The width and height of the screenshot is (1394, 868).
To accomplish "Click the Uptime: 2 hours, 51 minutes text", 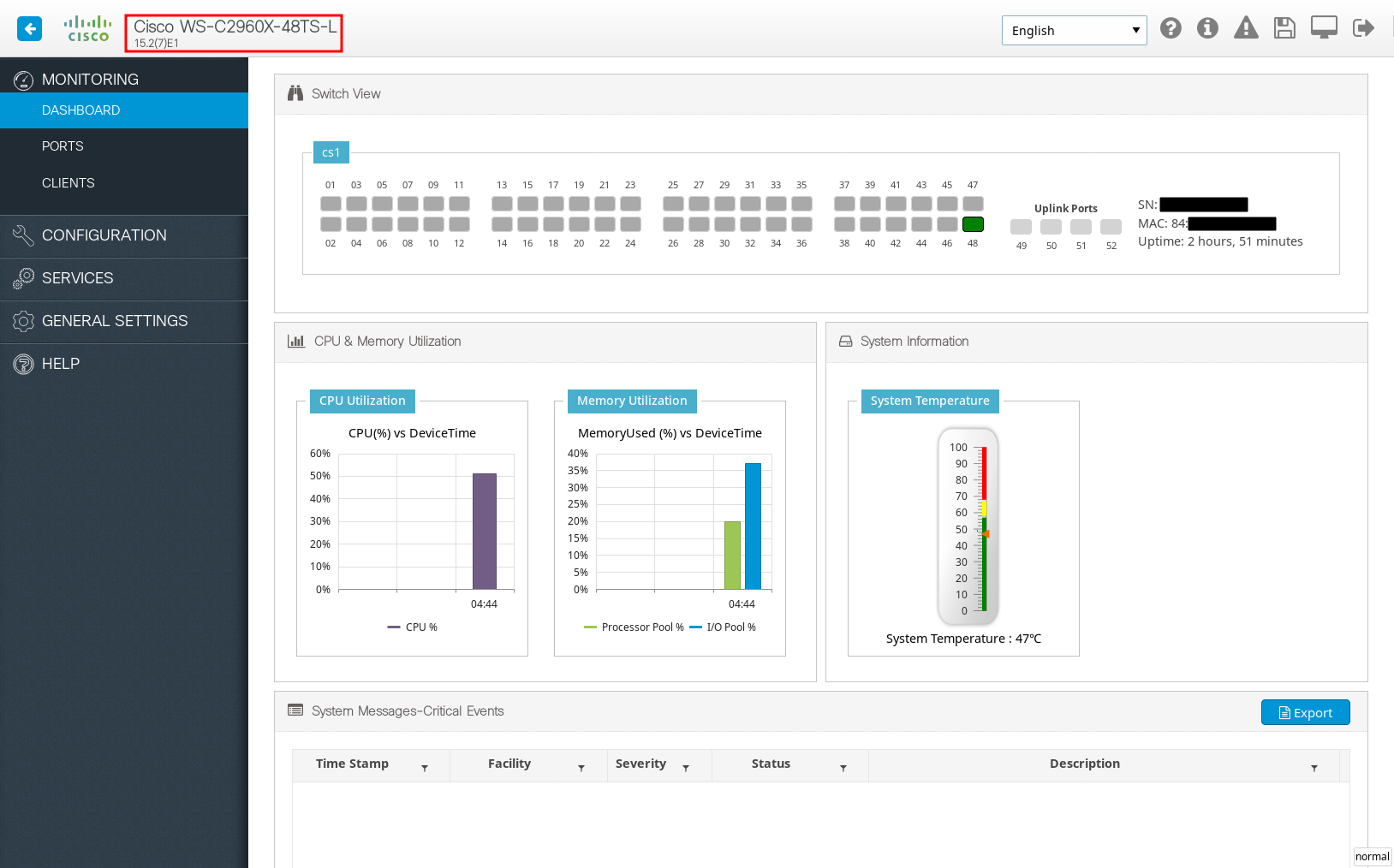I will tap(1220, 241).
